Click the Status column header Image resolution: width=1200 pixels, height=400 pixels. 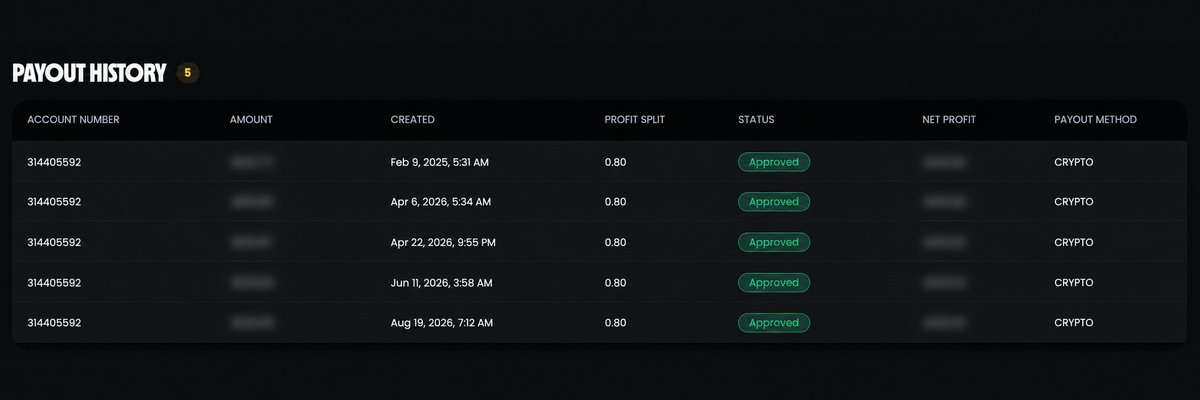pyautogui.click(x=756, y=120)
